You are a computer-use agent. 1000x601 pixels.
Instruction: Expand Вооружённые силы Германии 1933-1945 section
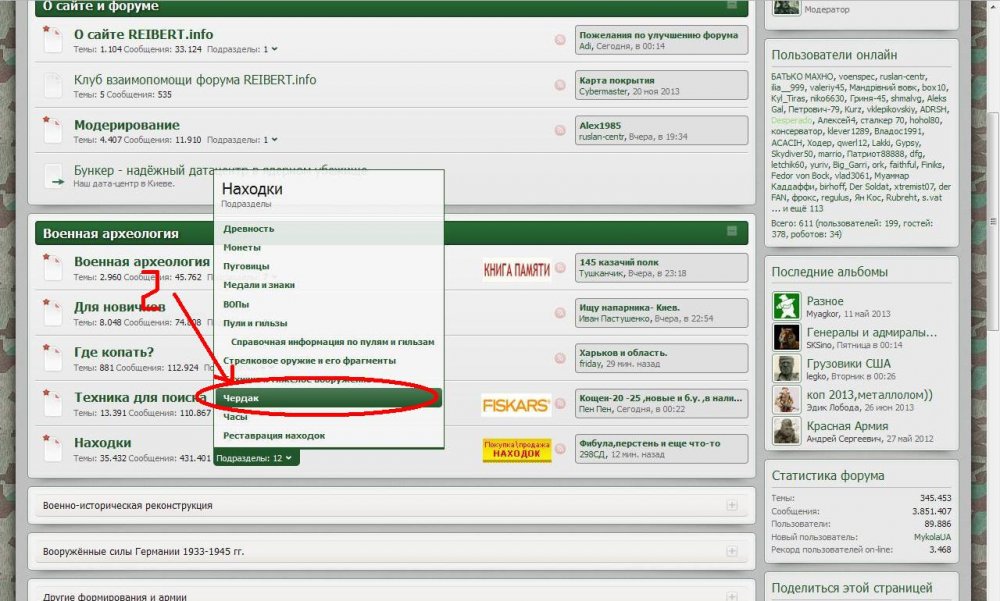point(731,551)
